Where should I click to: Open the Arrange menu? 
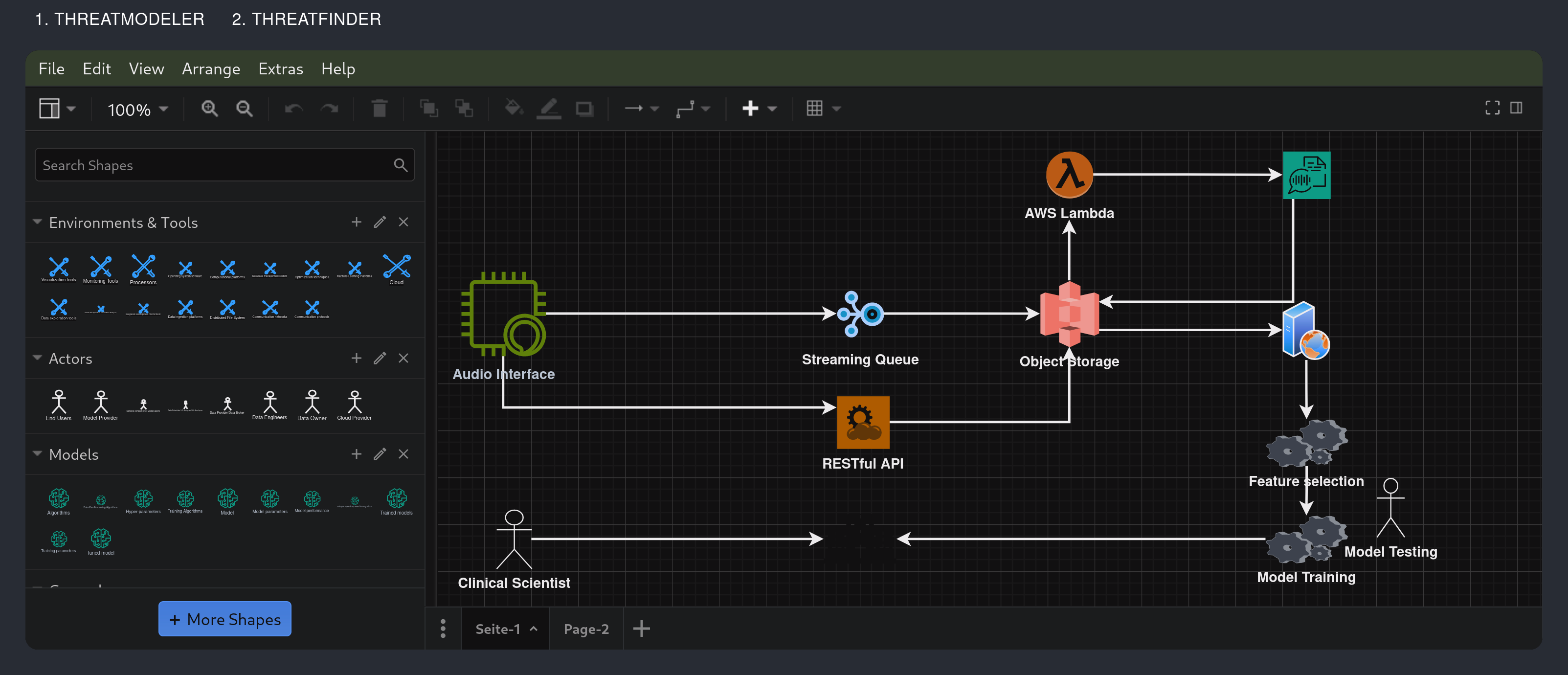[211, 69]
